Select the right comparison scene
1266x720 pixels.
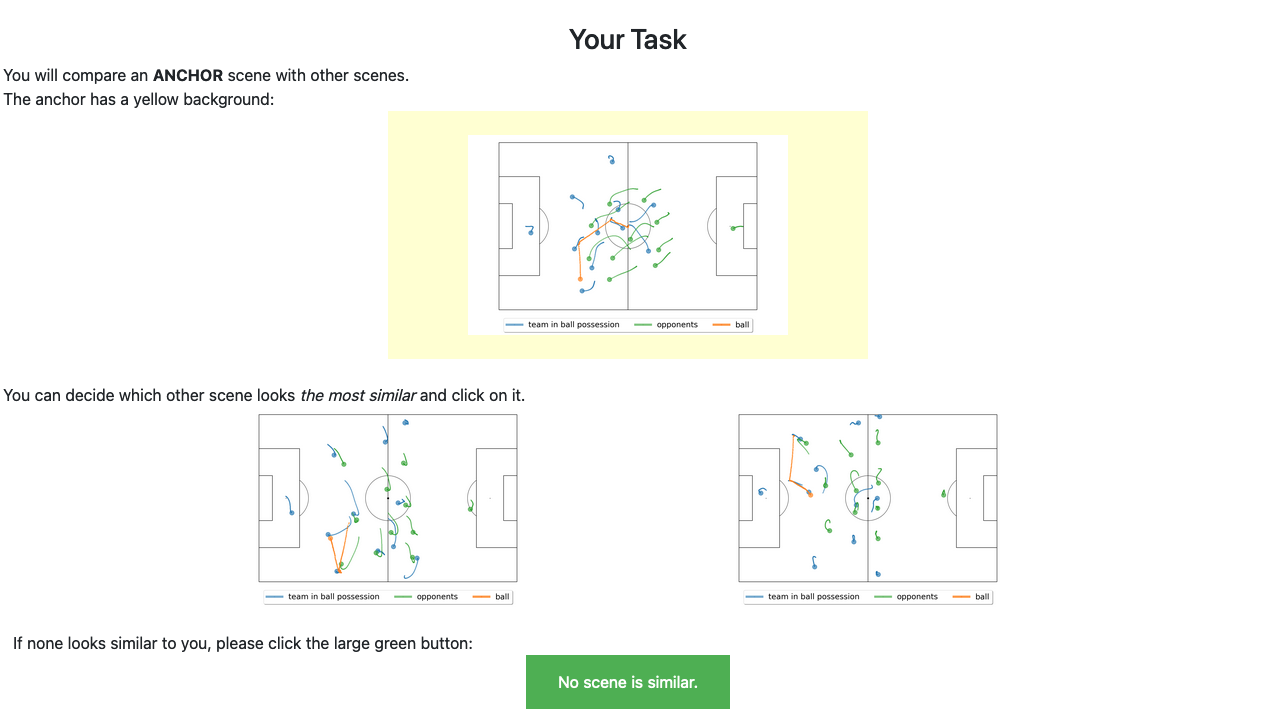(x=868, y=508)
